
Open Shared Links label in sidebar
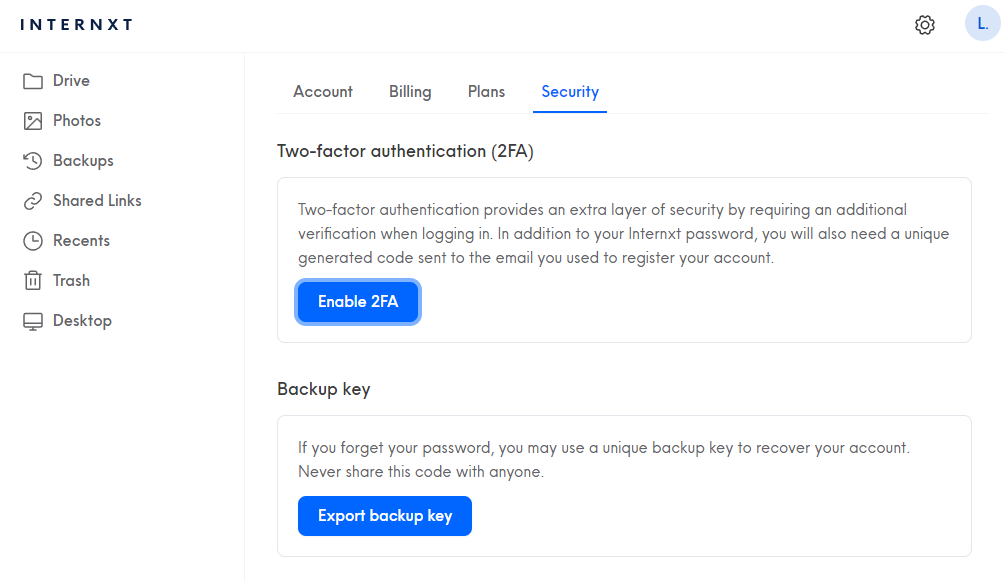(x=97, y=201)
